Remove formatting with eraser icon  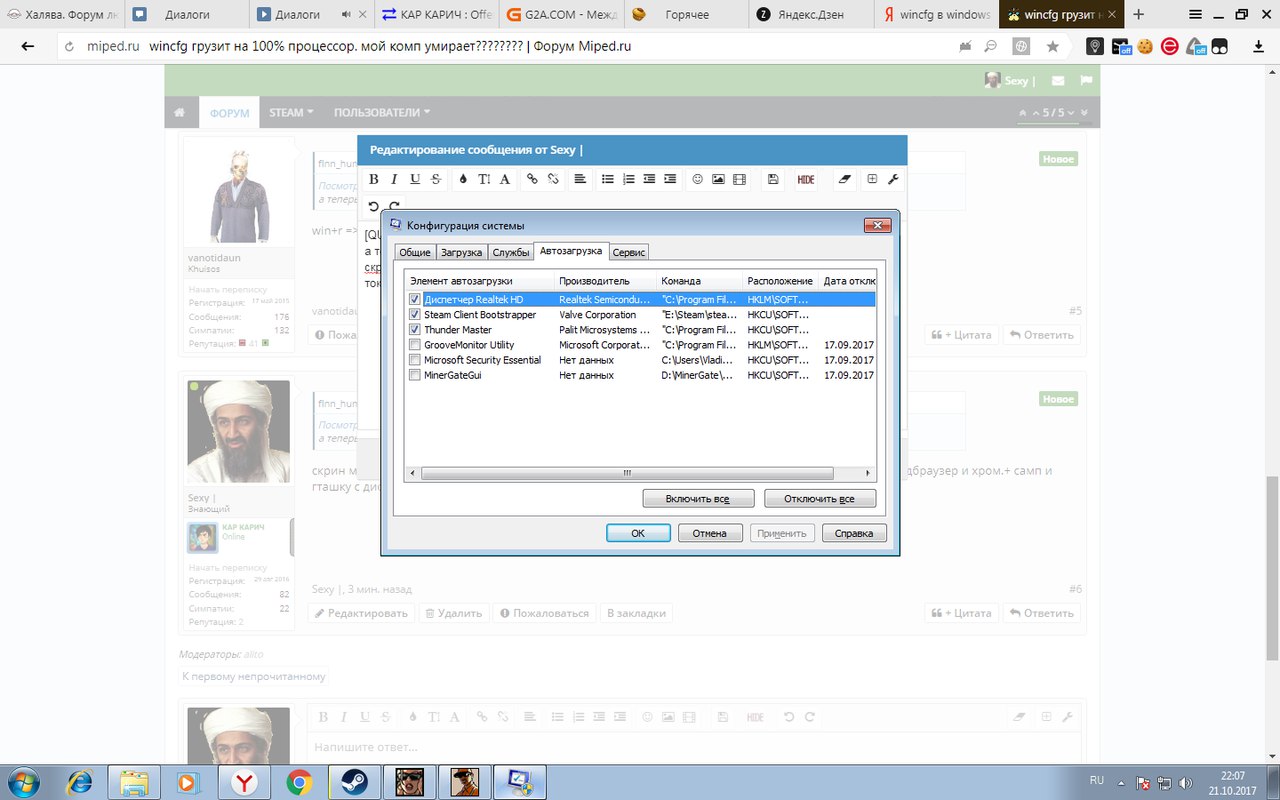pos(845,179)
